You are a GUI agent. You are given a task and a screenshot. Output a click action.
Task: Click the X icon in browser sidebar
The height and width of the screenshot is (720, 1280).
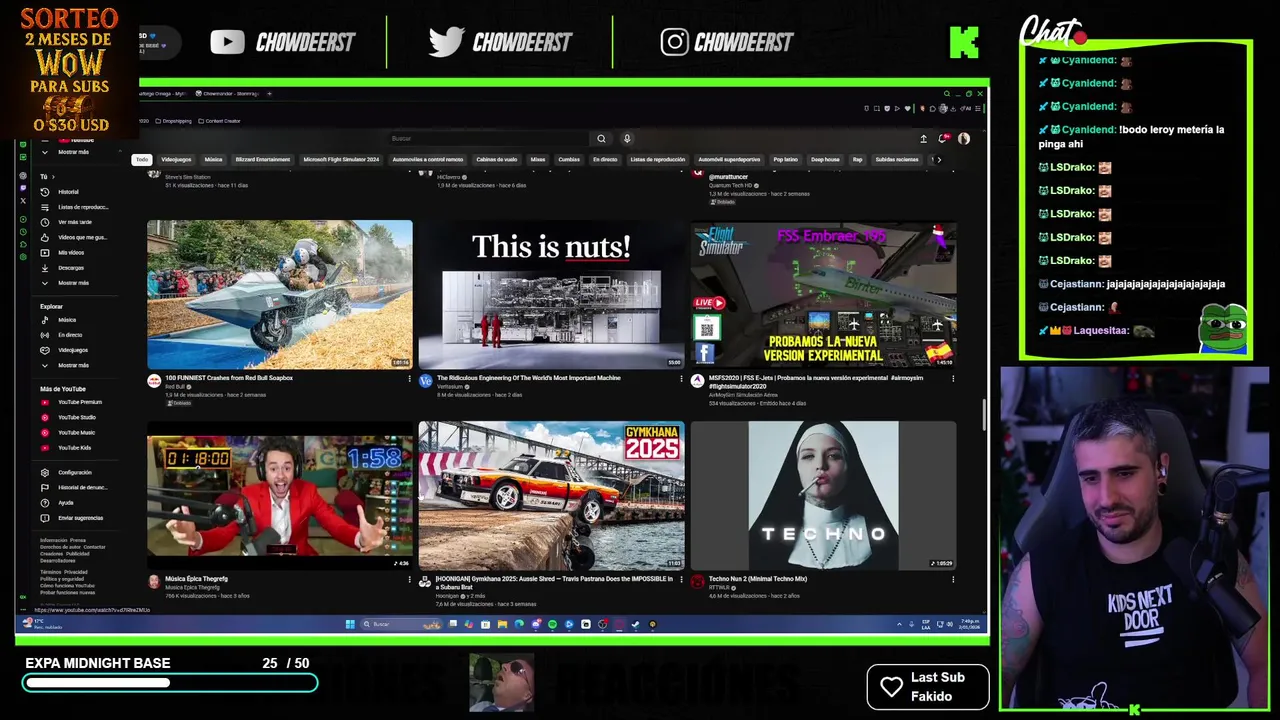[23, 201]
